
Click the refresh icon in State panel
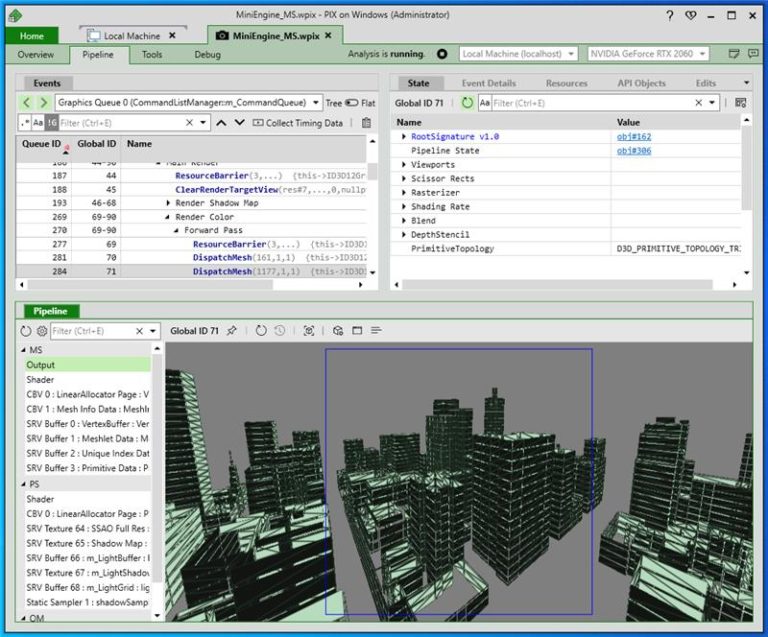click(467, 103)
